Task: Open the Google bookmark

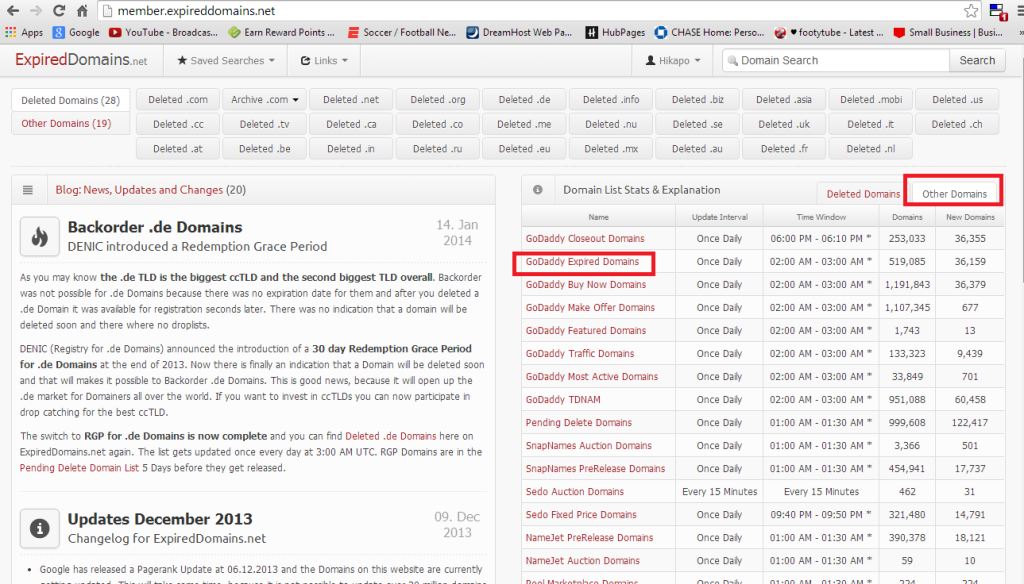Action: [76, 32]
